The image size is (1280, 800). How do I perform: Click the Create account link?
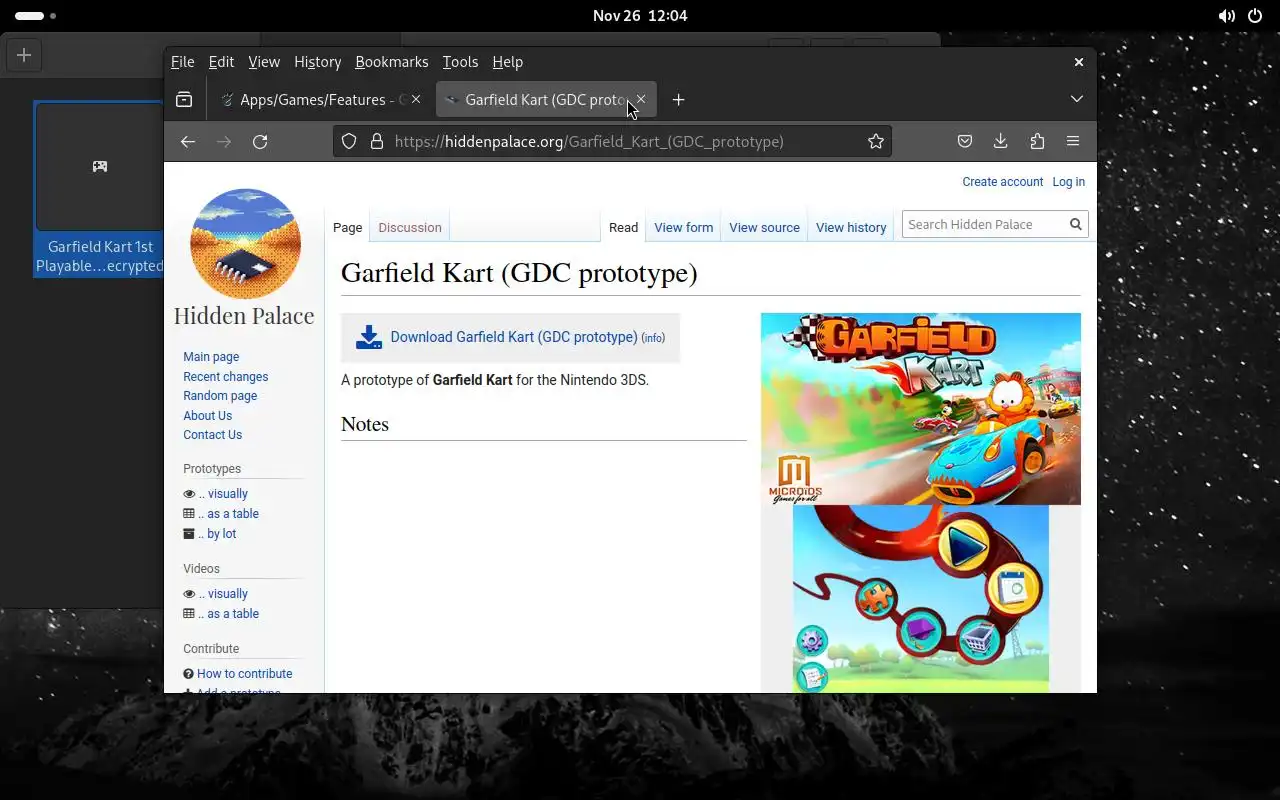pyautogui.click(x=1003, y=182)
